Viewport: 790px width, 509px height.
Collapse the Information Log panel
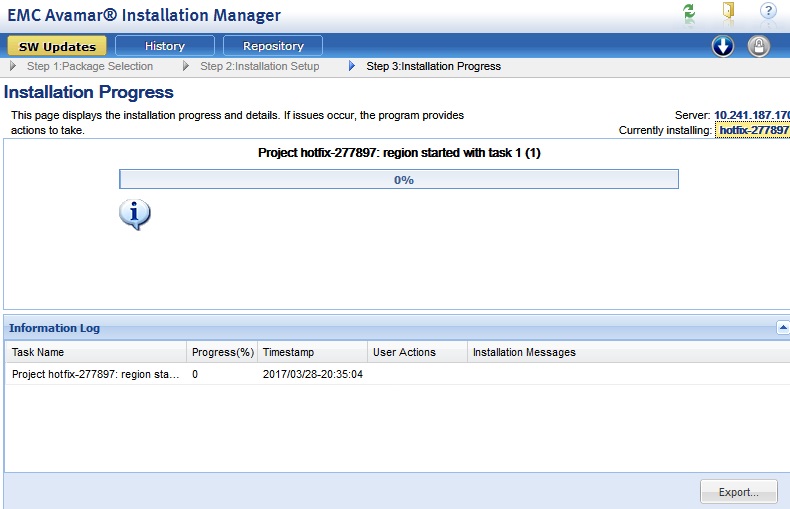pyautogui.click(x=782, y=328)
